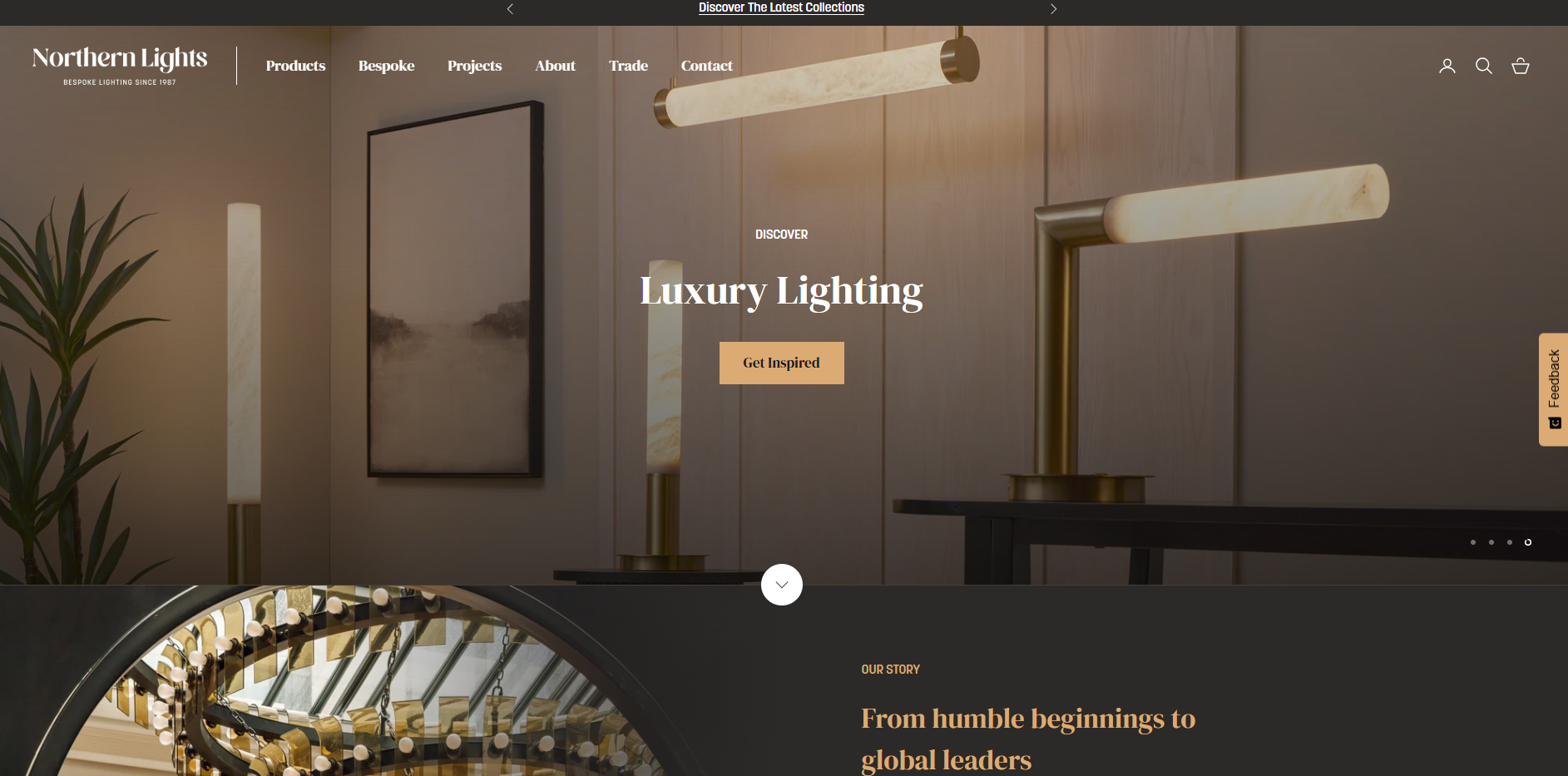Expand the Bespoke menu

coord(386,66)
